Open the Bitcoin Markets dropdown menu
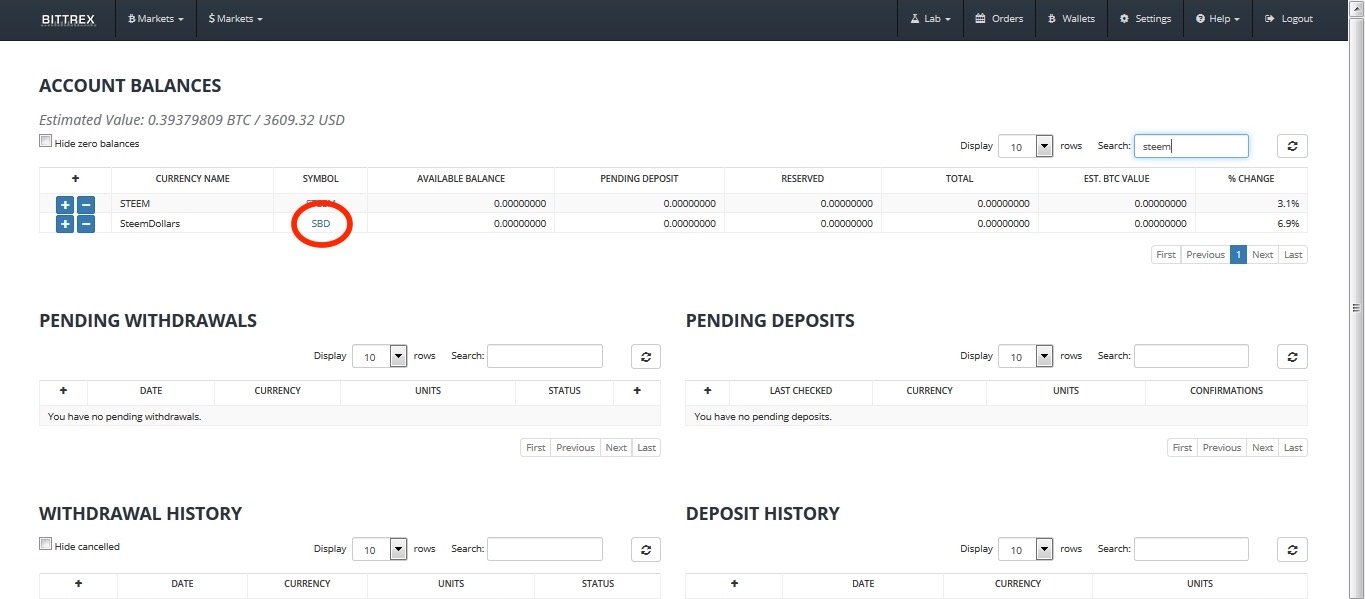The height and width of the screenshot is (599, 1365). point(157,19)
